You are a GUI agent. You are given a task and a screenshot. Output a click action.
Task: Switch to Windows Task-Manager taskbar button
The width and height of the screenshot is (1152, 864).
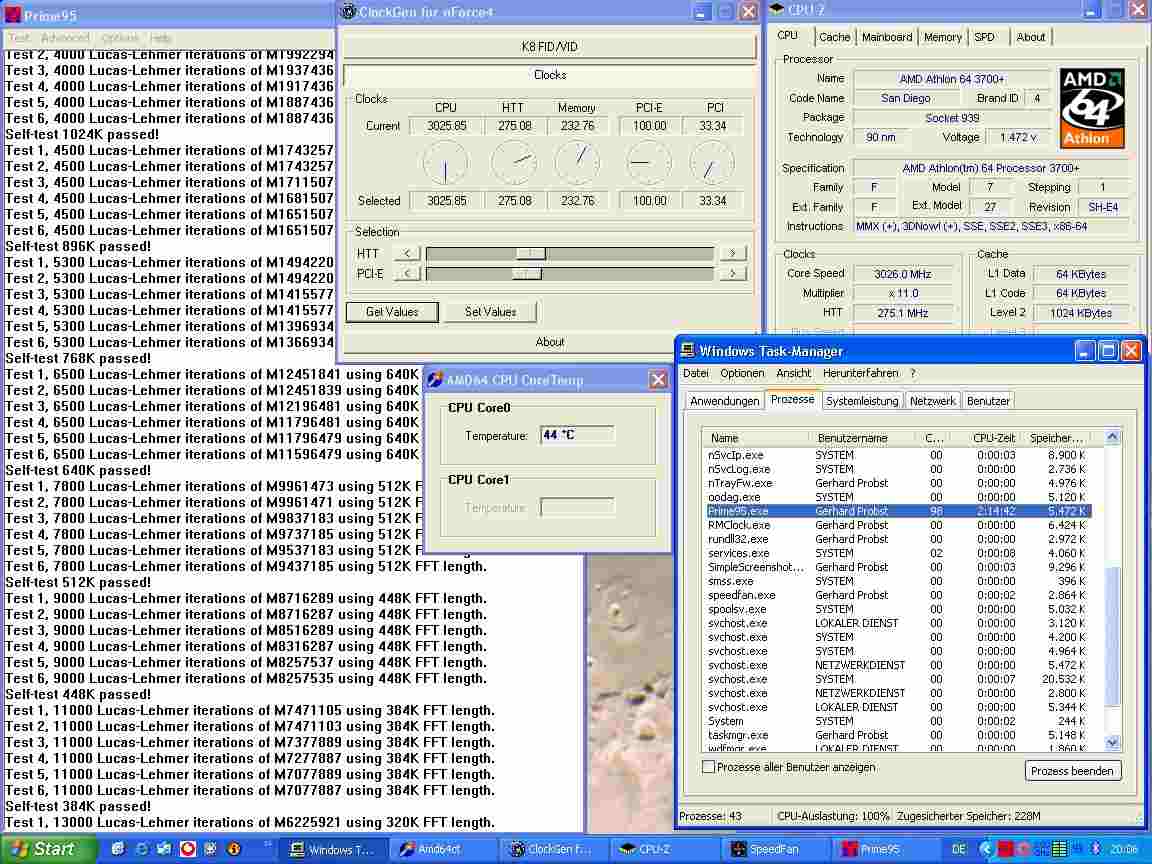tap(331, 849)
